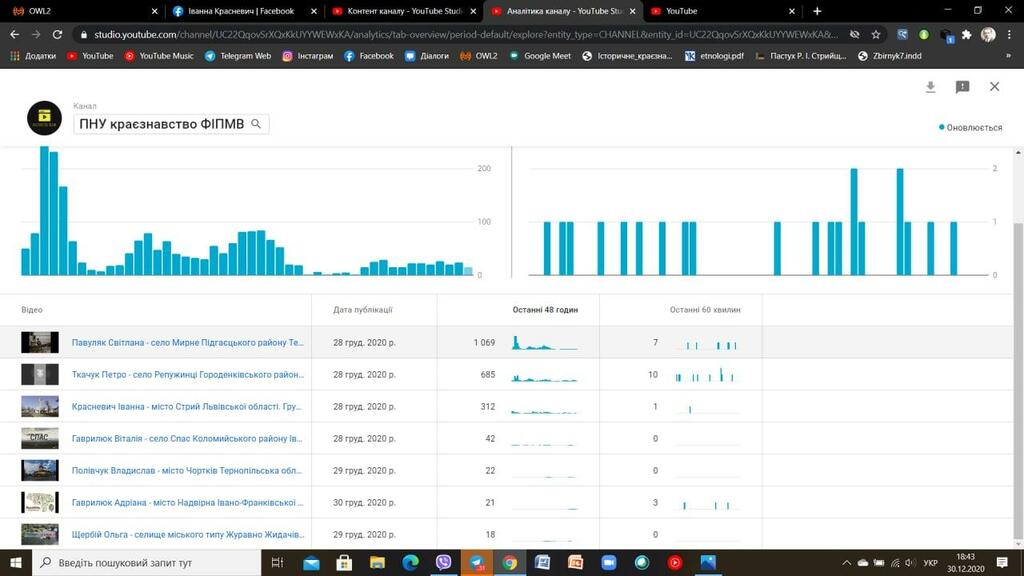Select the ПНУ краєзнавство ФІПМВ channel field

tap(160, 124)
